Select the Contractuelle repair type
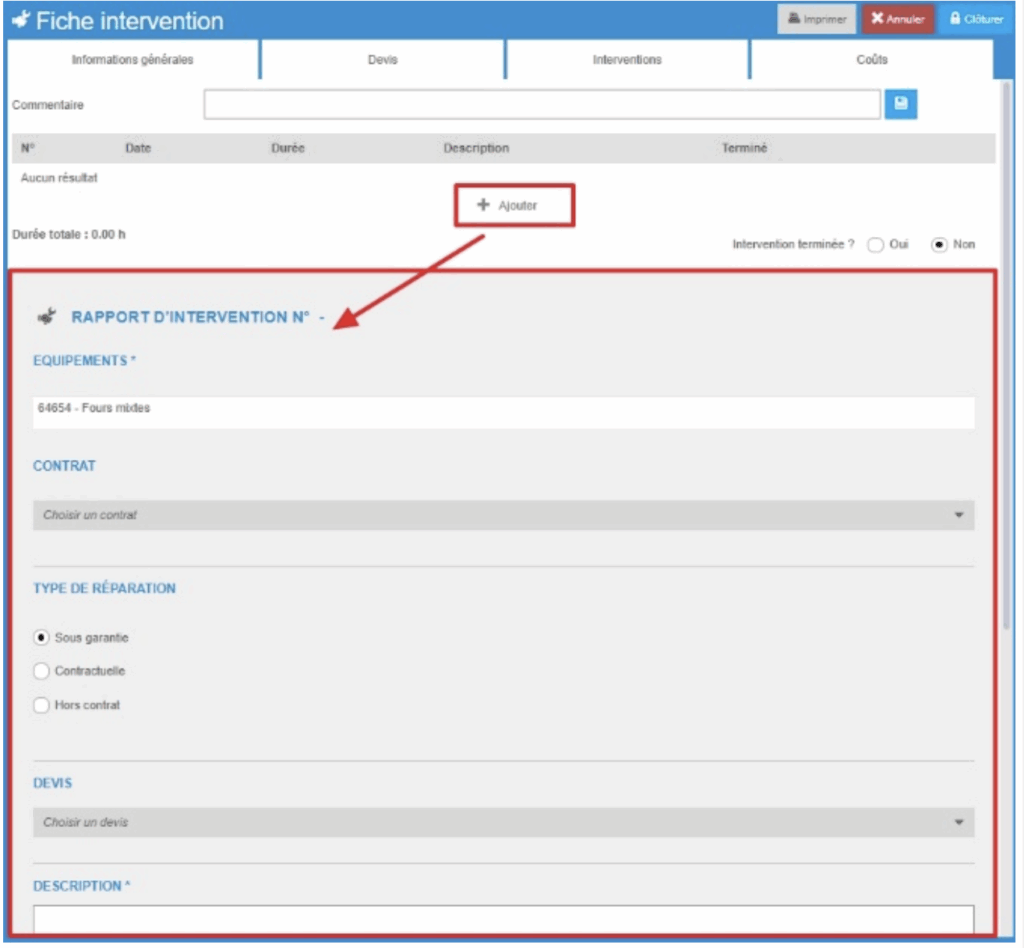The height and width of the screenshot is (948, 1024). pyautogui.click(x=41, y=671)
